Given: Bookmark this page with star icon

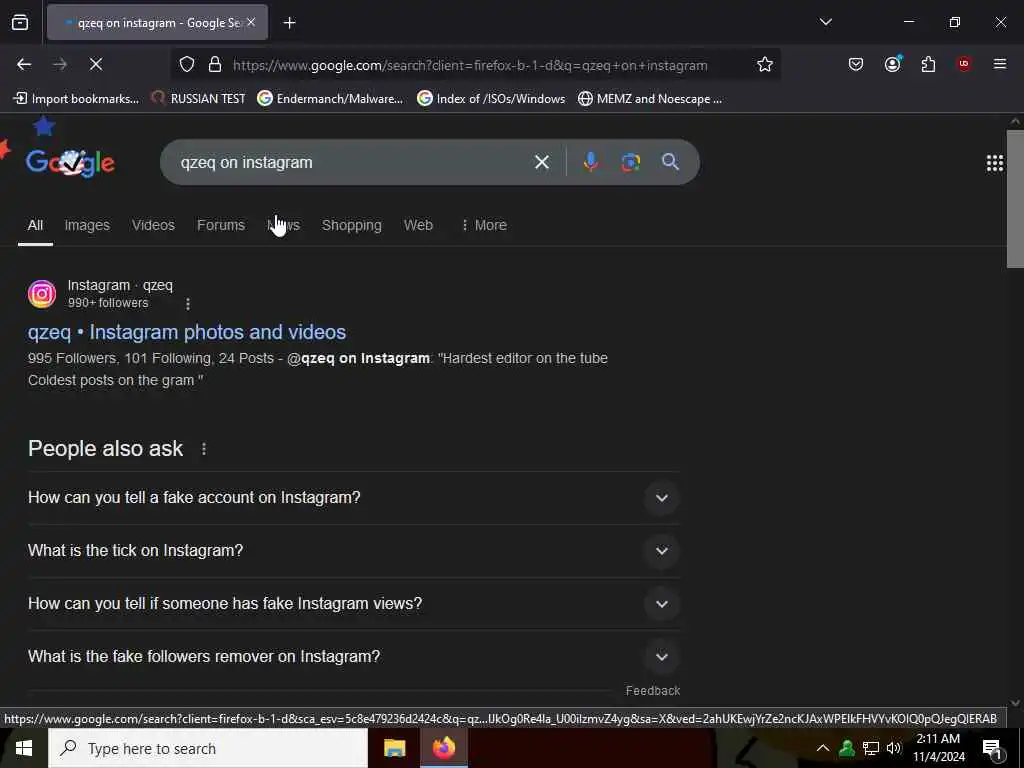Looking at the screenshot, I should click(x=765, y=64).
